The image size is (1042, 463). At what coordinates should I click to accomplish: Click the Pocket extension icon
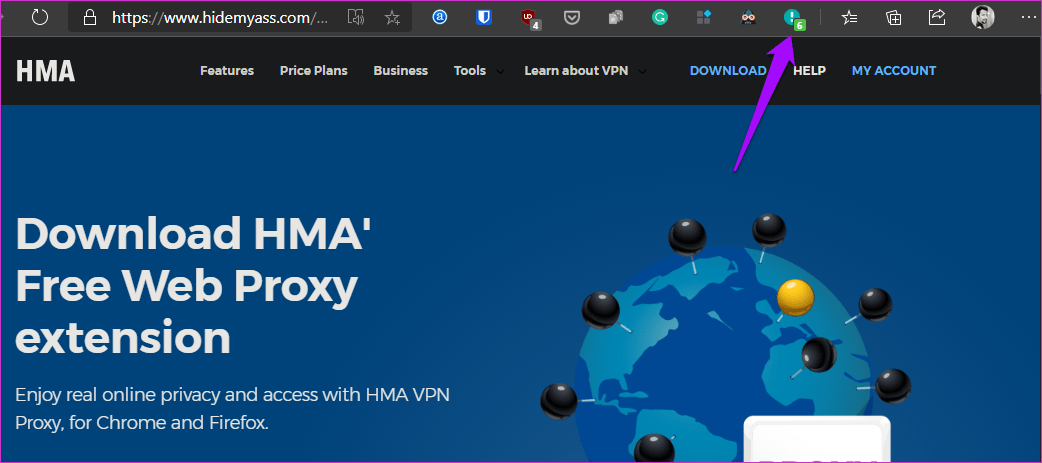[x=572, y=17]
